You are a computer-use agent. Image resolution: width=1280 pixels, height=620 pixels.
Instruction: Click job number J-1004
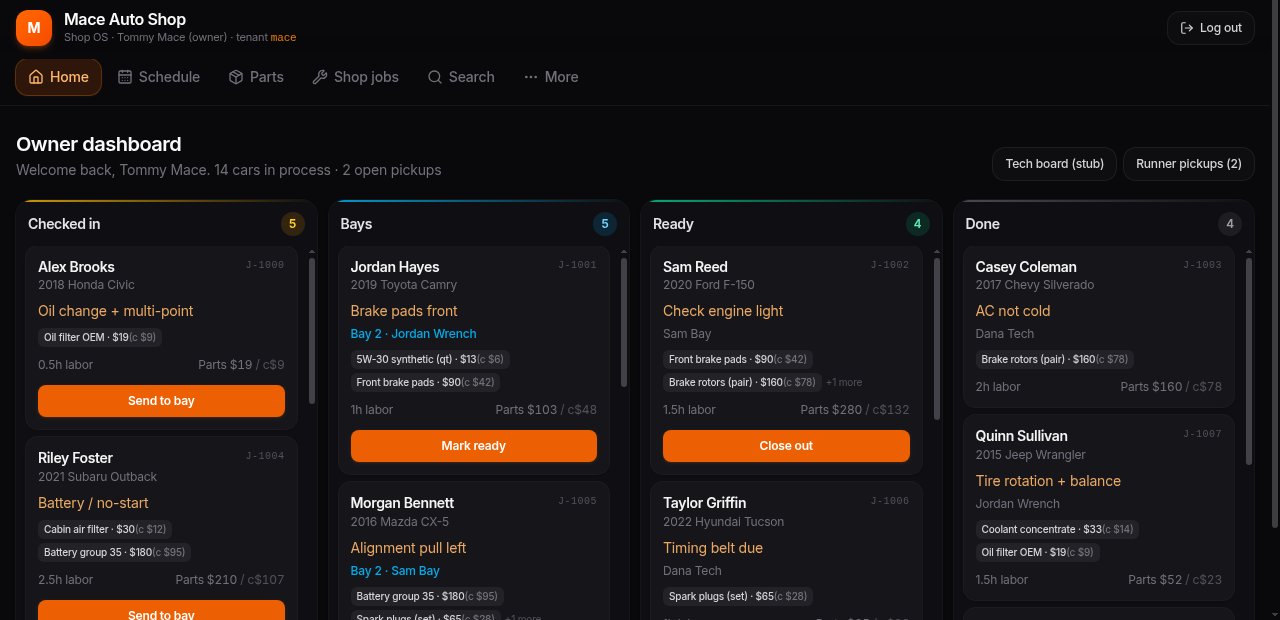265,456
